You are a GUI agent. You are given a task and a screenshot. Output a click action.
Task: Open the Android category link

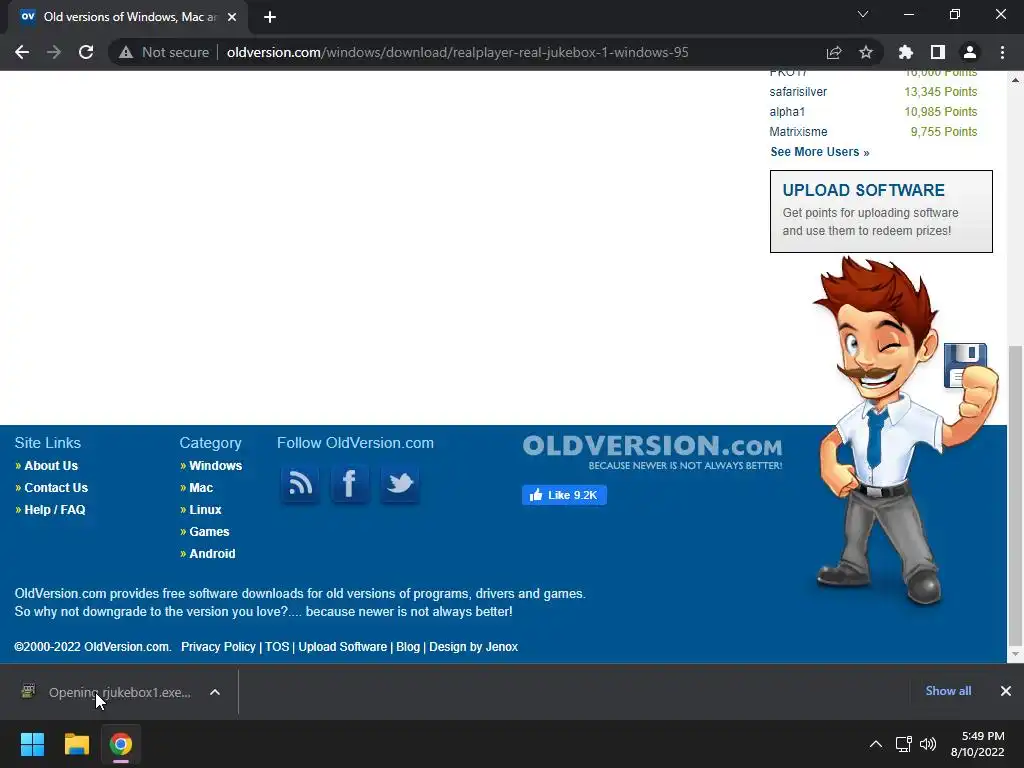pyautogui.click(x=212, y=554)
